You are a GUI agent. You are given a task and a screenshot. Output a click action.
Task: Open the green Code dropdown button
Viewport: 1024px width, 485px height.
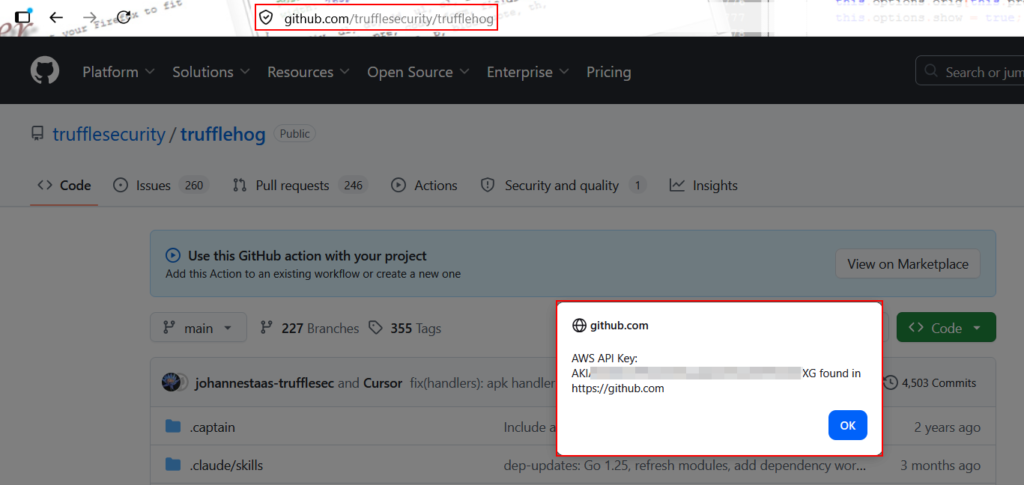946,328
